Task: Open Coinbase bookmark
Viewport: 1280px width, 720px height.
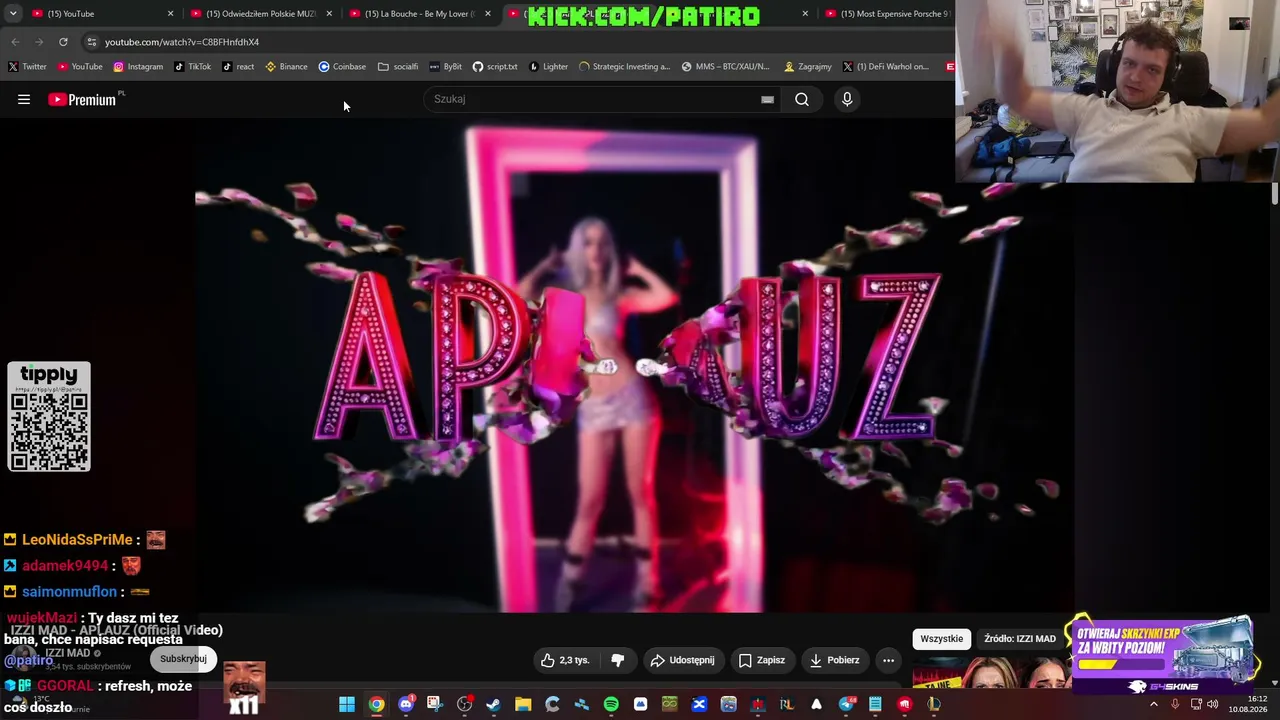Action: pyautogui.click(x=342, y=66)
